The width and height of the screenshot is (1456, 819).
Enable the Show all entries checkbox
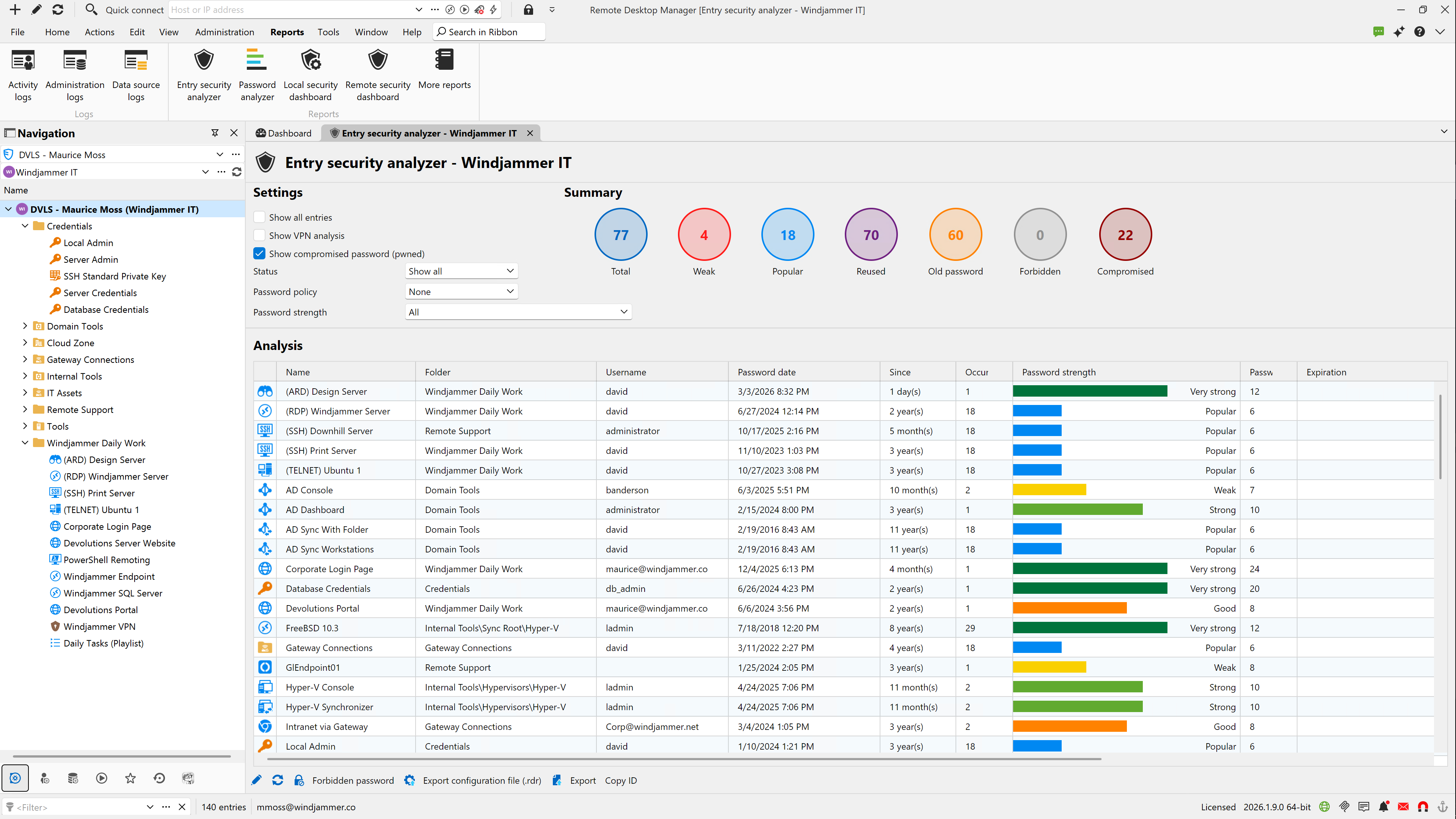coord(259,217)
